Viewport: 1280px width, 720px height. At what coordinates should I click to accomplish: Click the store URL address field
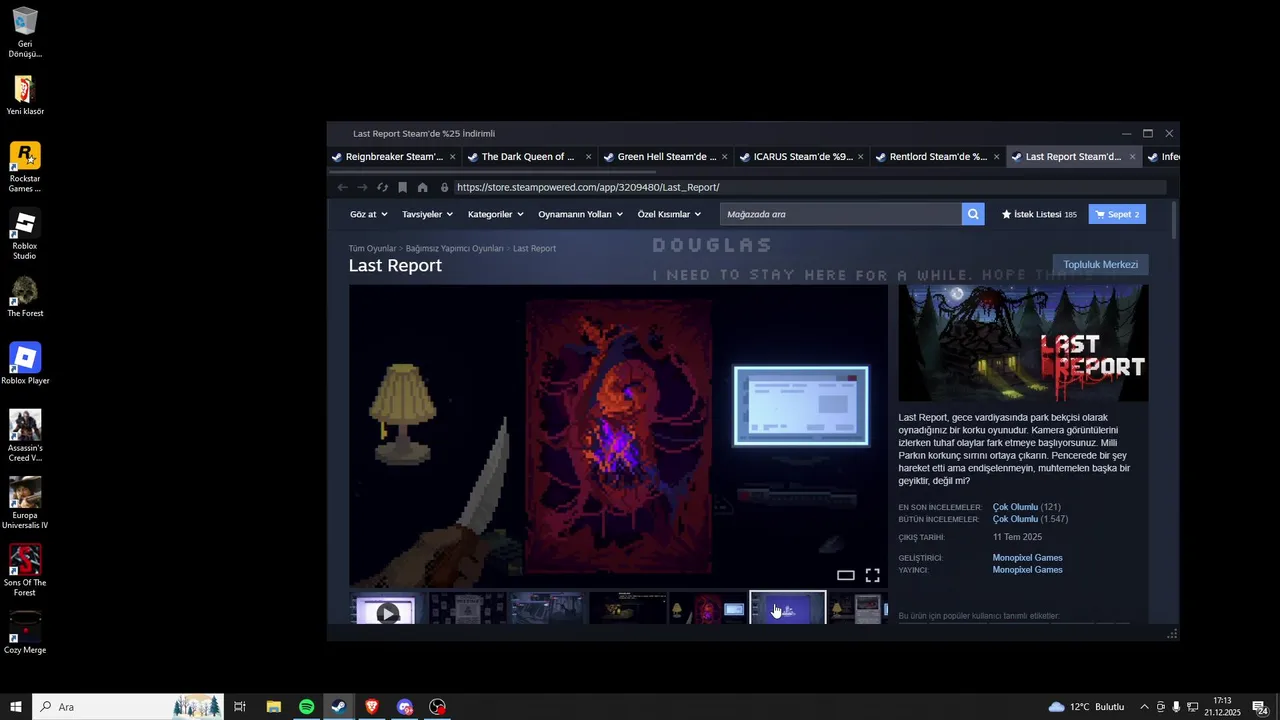pos(810,187)
